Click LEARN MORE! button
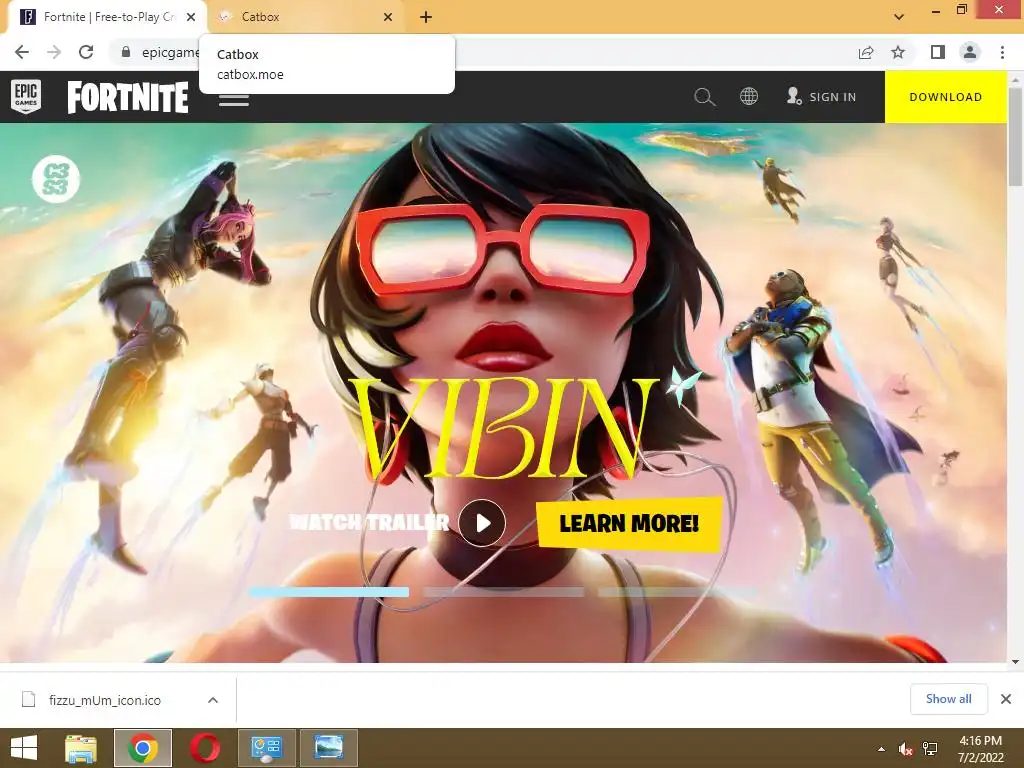Image resolution: width=1024 pixels, height=768 pixels. pos(629,524)
